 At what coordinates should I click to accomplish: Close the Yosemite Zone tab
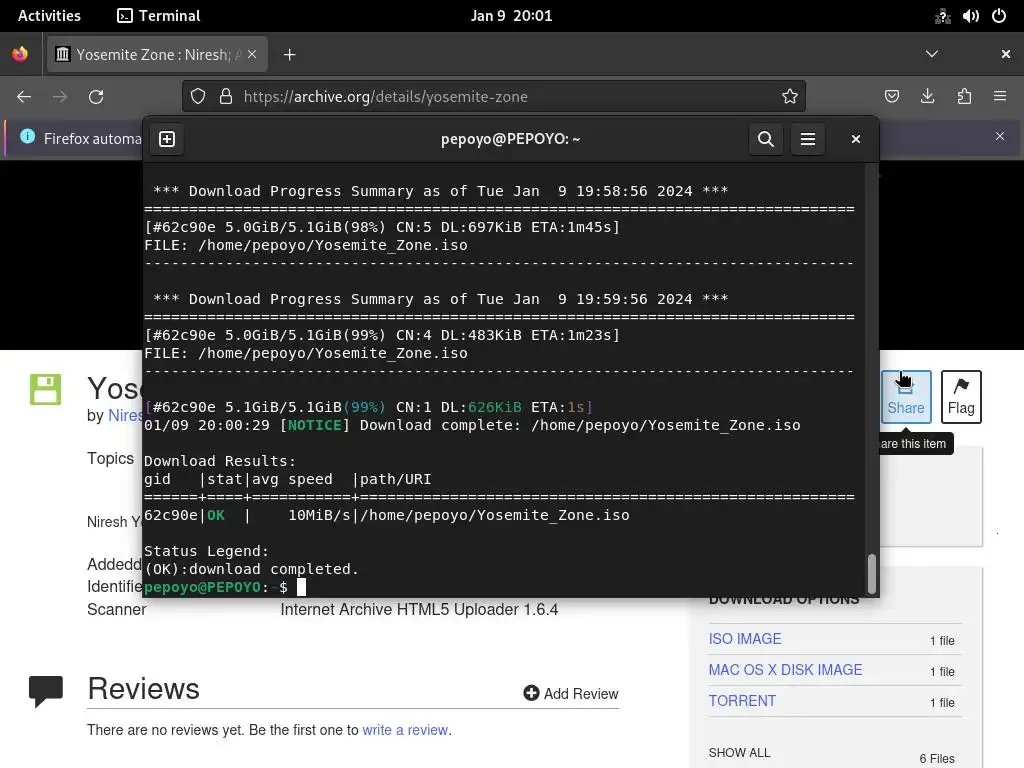point(252,54)
